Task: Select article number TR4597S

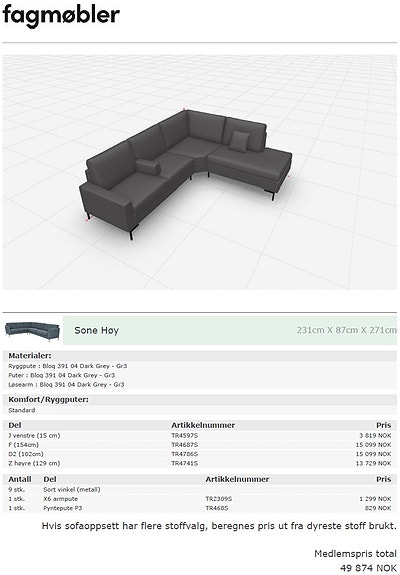Action: point(184,436)
